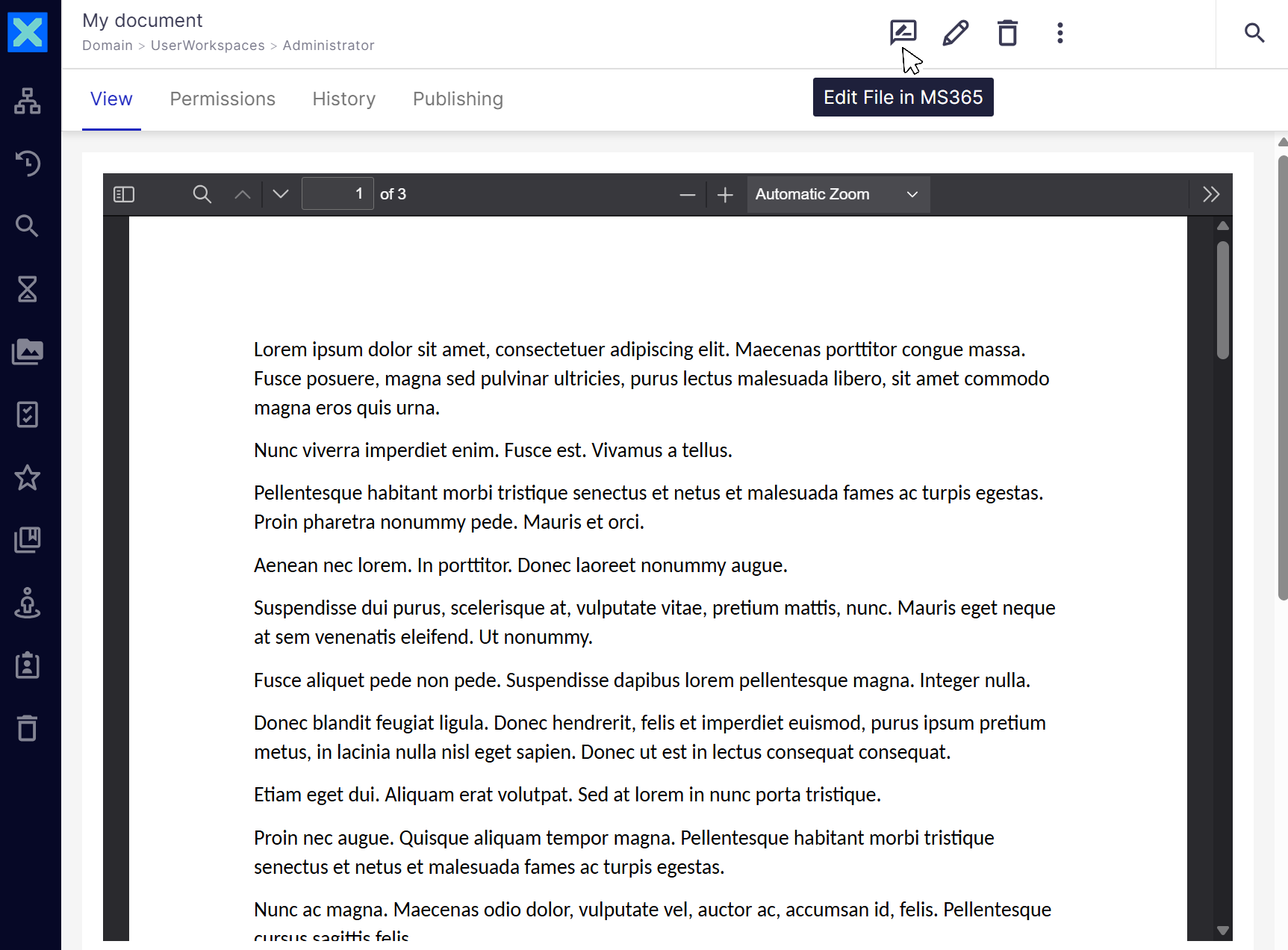1288x950 pixels.
Task: Click the Administrator breadcrumb link
Action: point(329,46)
